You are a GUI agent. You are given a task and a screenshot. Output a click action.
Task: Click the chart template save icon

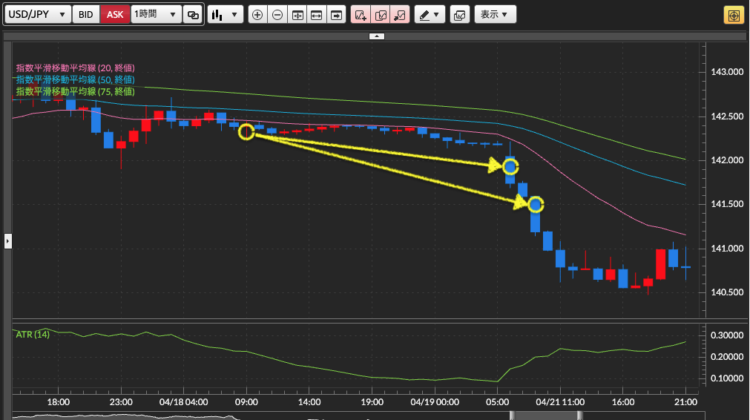pyautogui.click(x=459, y=15)
